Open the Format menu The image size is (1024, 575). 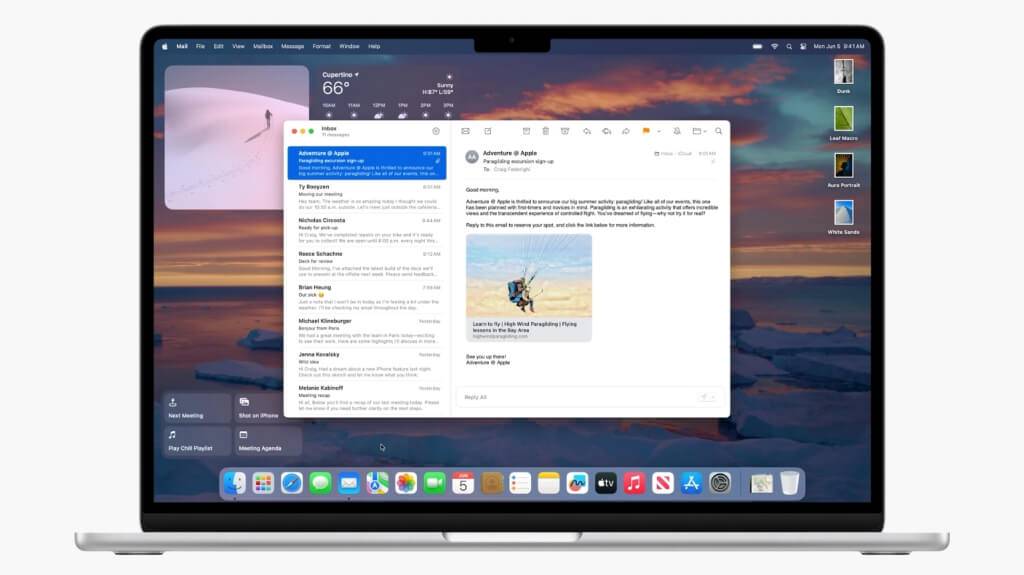click(321, 46)
